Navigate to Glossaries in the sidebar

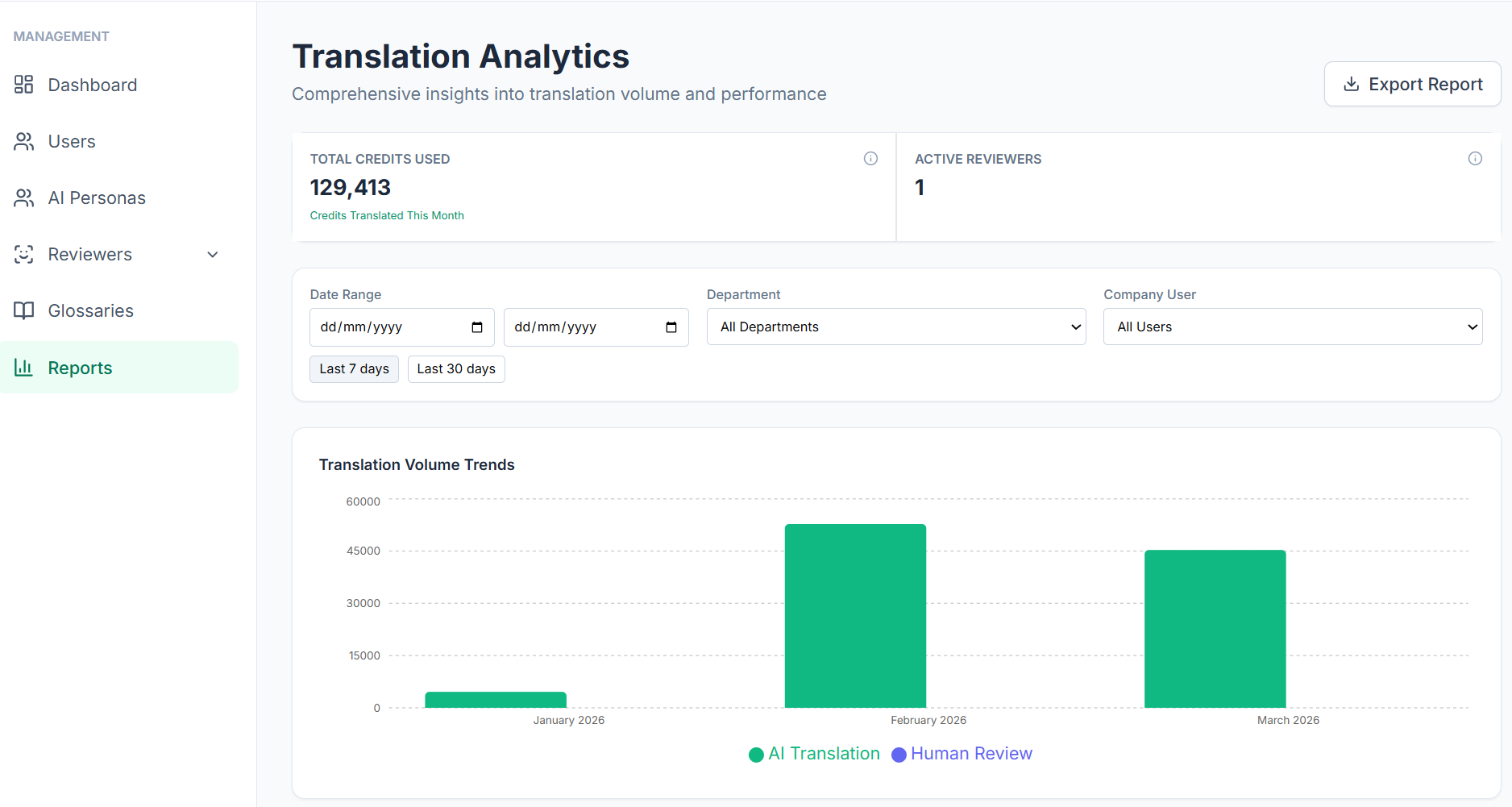[x=91, y=310]
